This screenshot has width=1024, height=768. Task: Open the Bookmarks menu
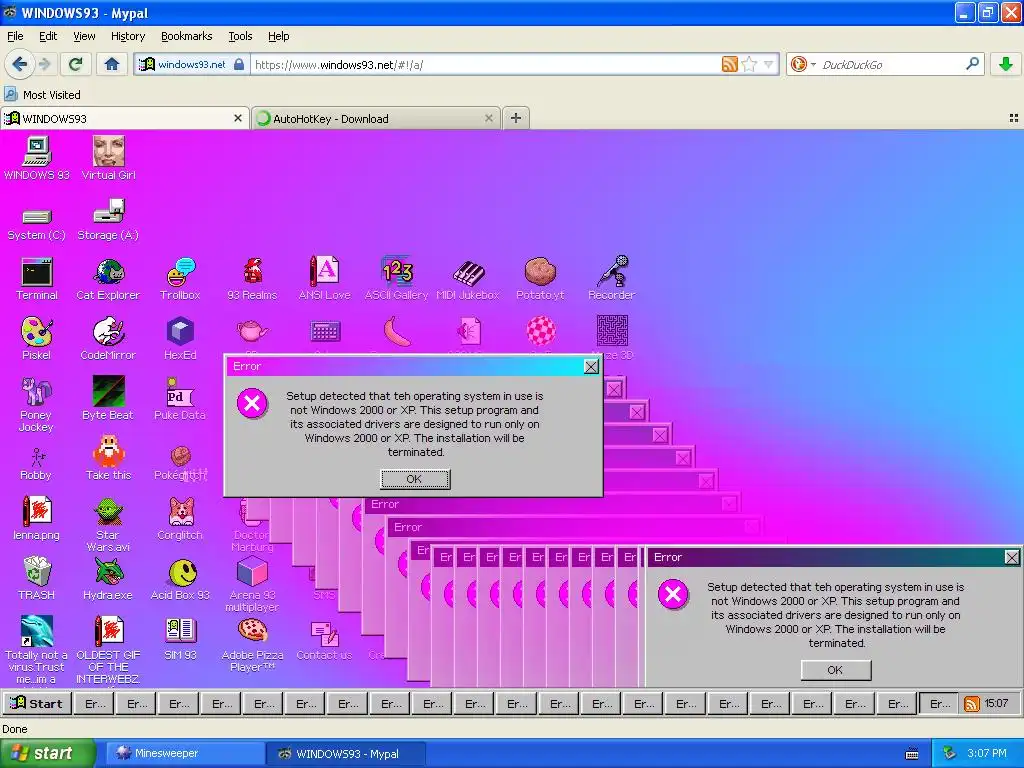[x=186, y=36]
